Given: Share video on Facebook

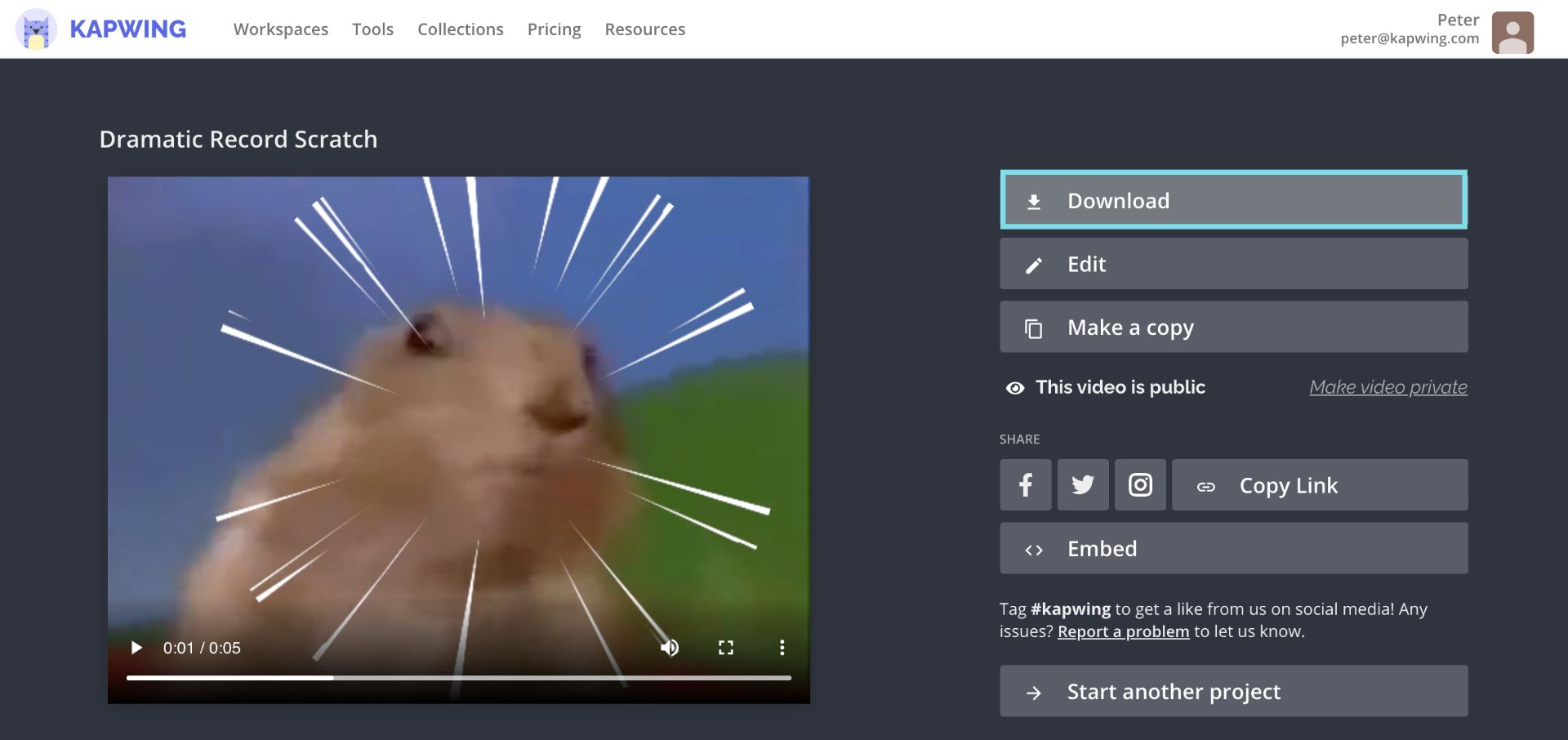Looking at the screenshot, I should point(1025,485).
